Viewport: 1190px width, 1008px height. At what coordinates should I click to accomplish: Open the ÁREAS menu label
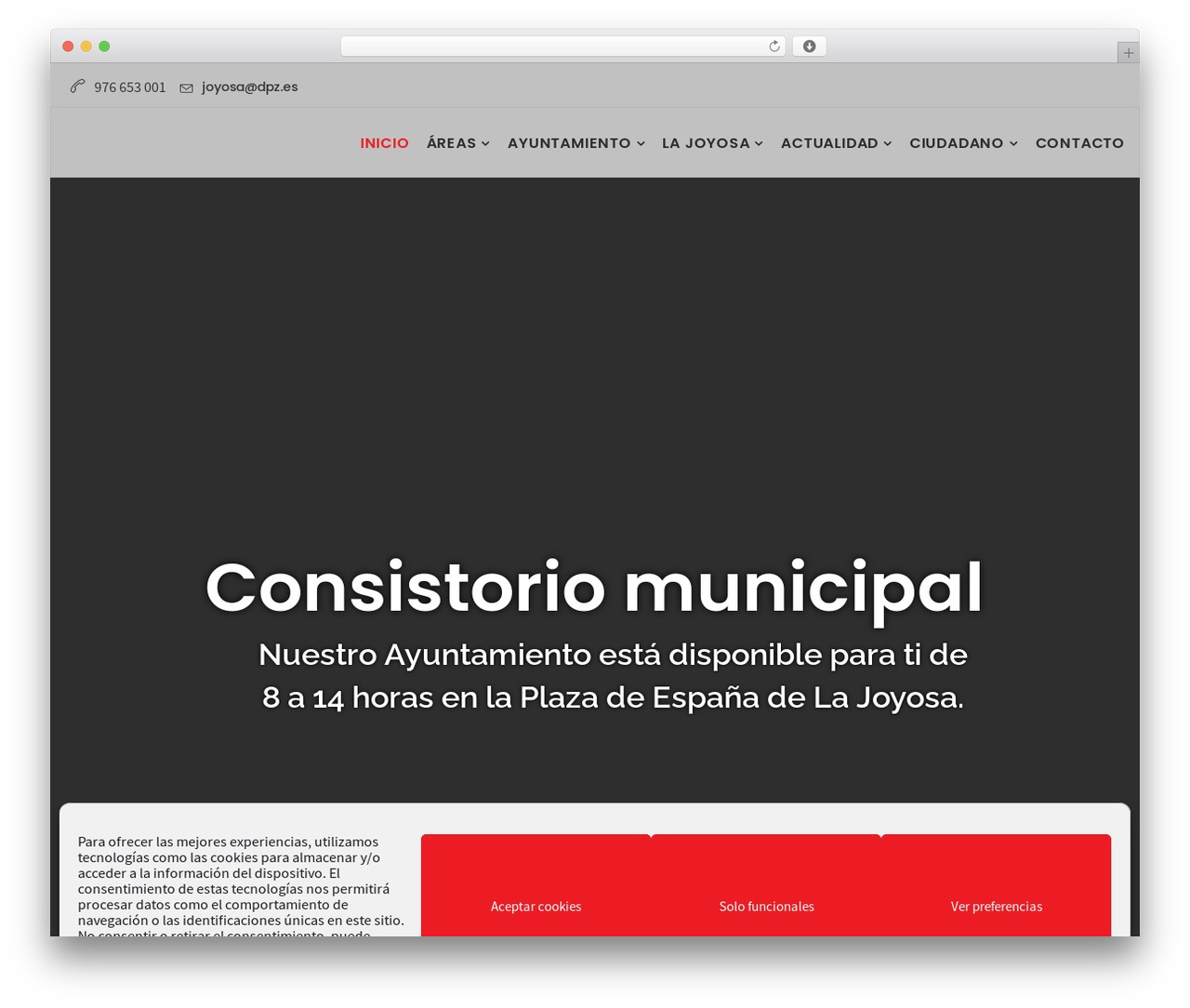tap(451, 143)
